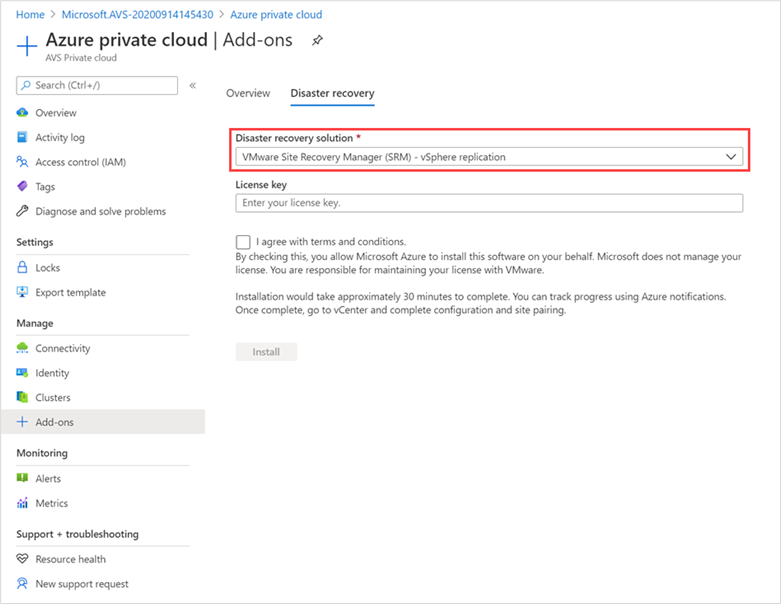This screenshot has width=781, height=604.
Task: Click the License key input field
Action: (489, 203)
